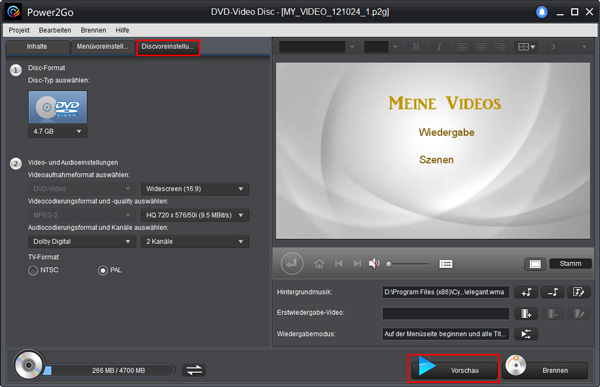The height and width of the screenshot is (387, 600).
Task: Click the Italic formatting icon
Action: click(x=439, y=47)
